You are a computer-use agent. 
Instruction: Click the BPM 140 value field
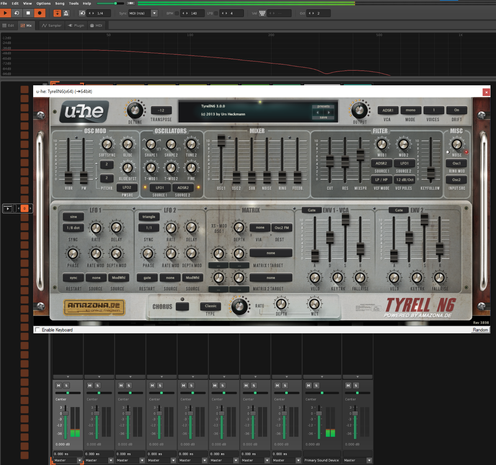pyautogui.click(x=193, y=13)
